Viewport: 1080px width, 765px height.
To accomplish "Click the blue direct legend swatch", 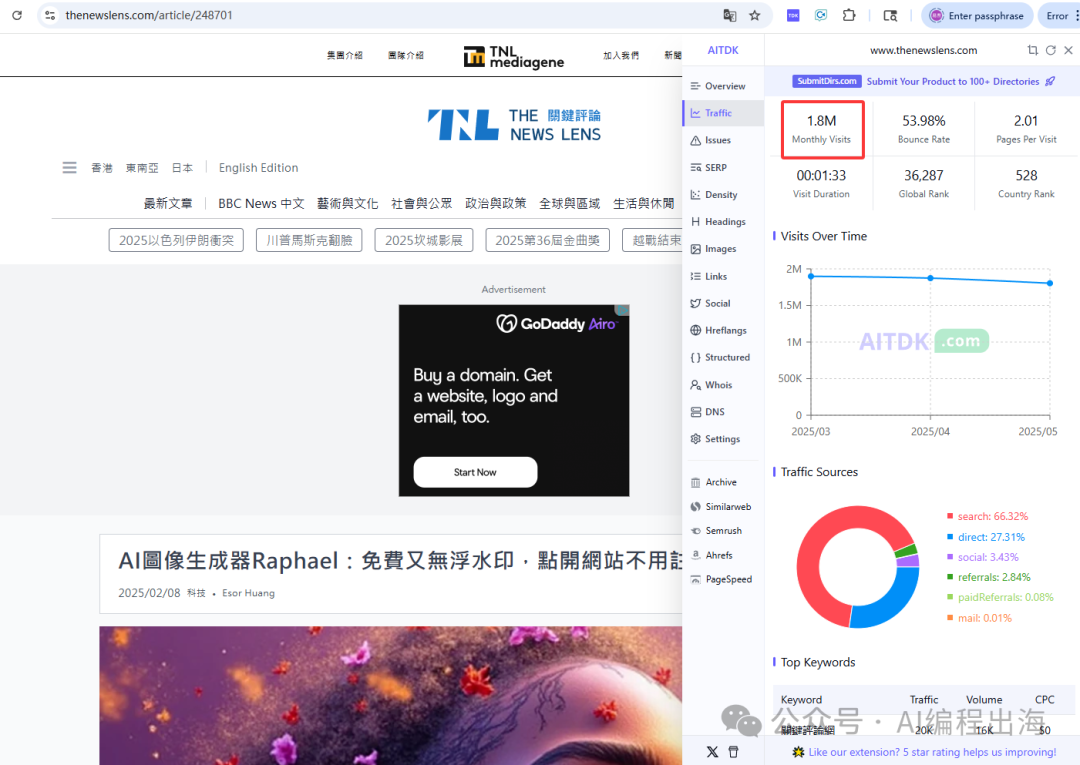I will [x=950, y=537].
